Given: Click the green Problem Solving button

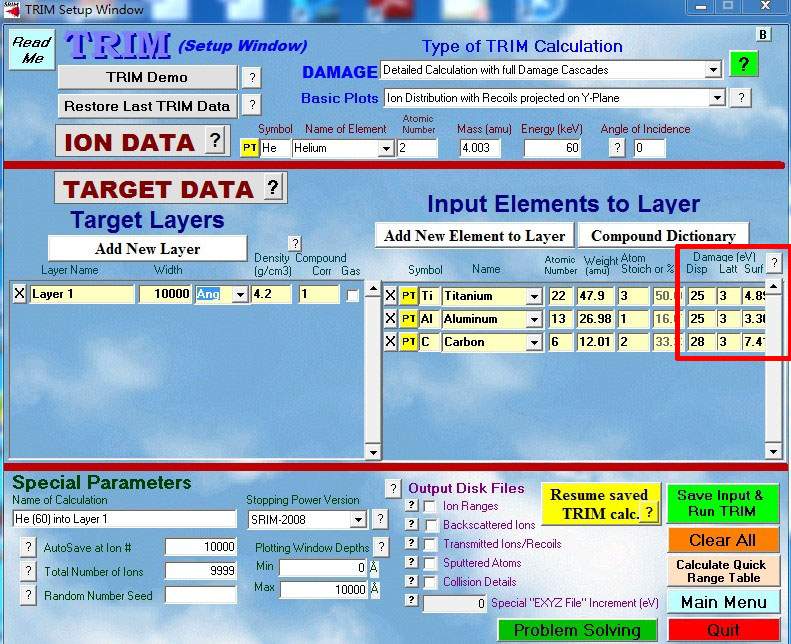Looking at the screenshot, I should [578, 630].
